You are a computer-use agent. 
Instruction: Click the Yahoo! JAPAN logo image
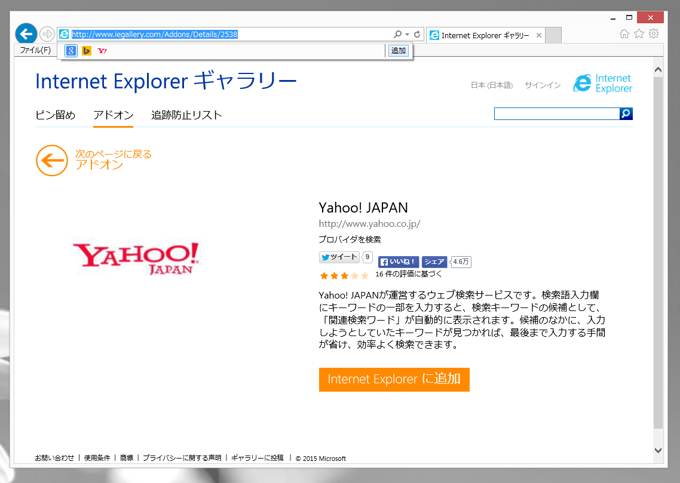(x=136, y=258)
